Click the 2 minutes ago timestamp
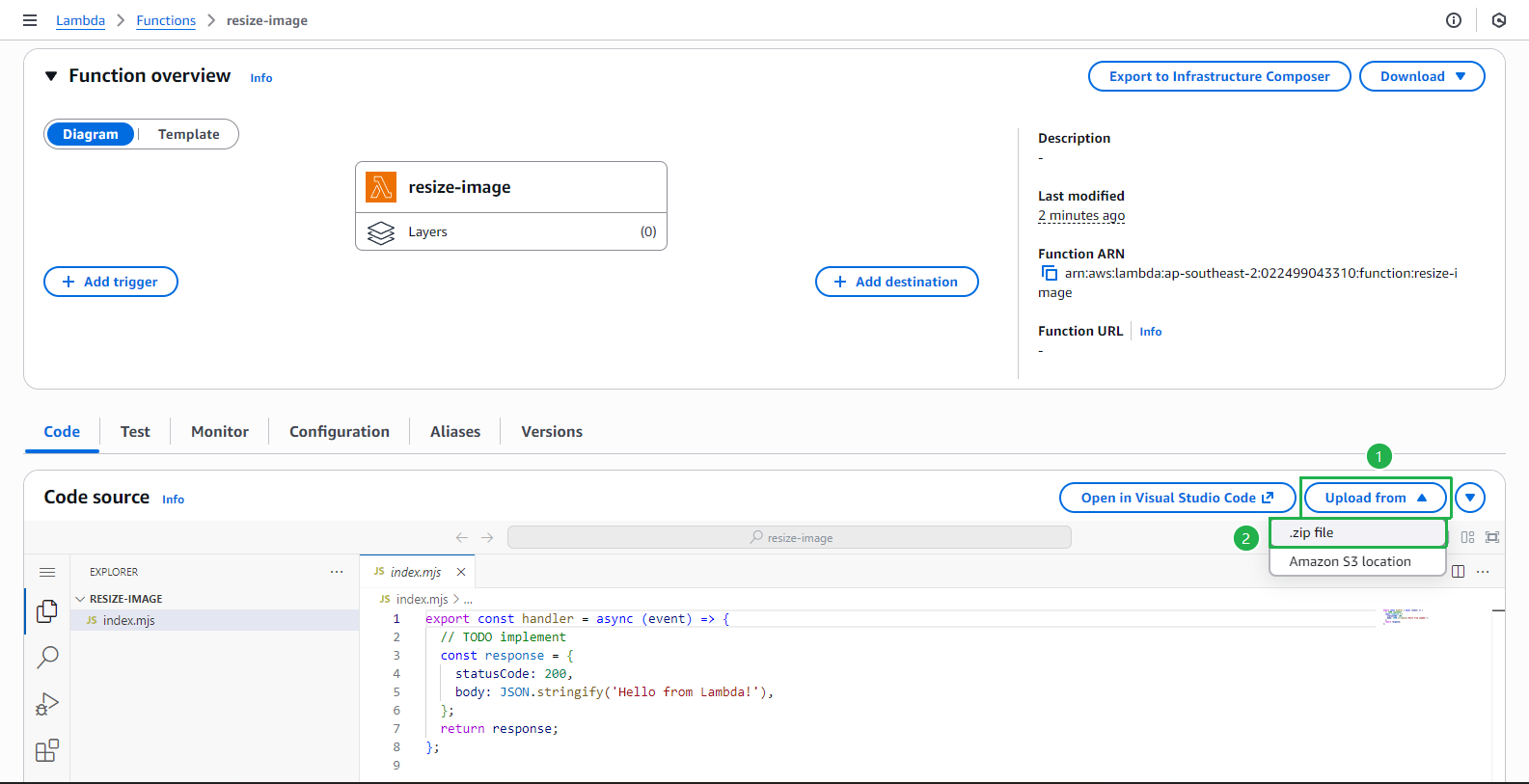 1081,216
